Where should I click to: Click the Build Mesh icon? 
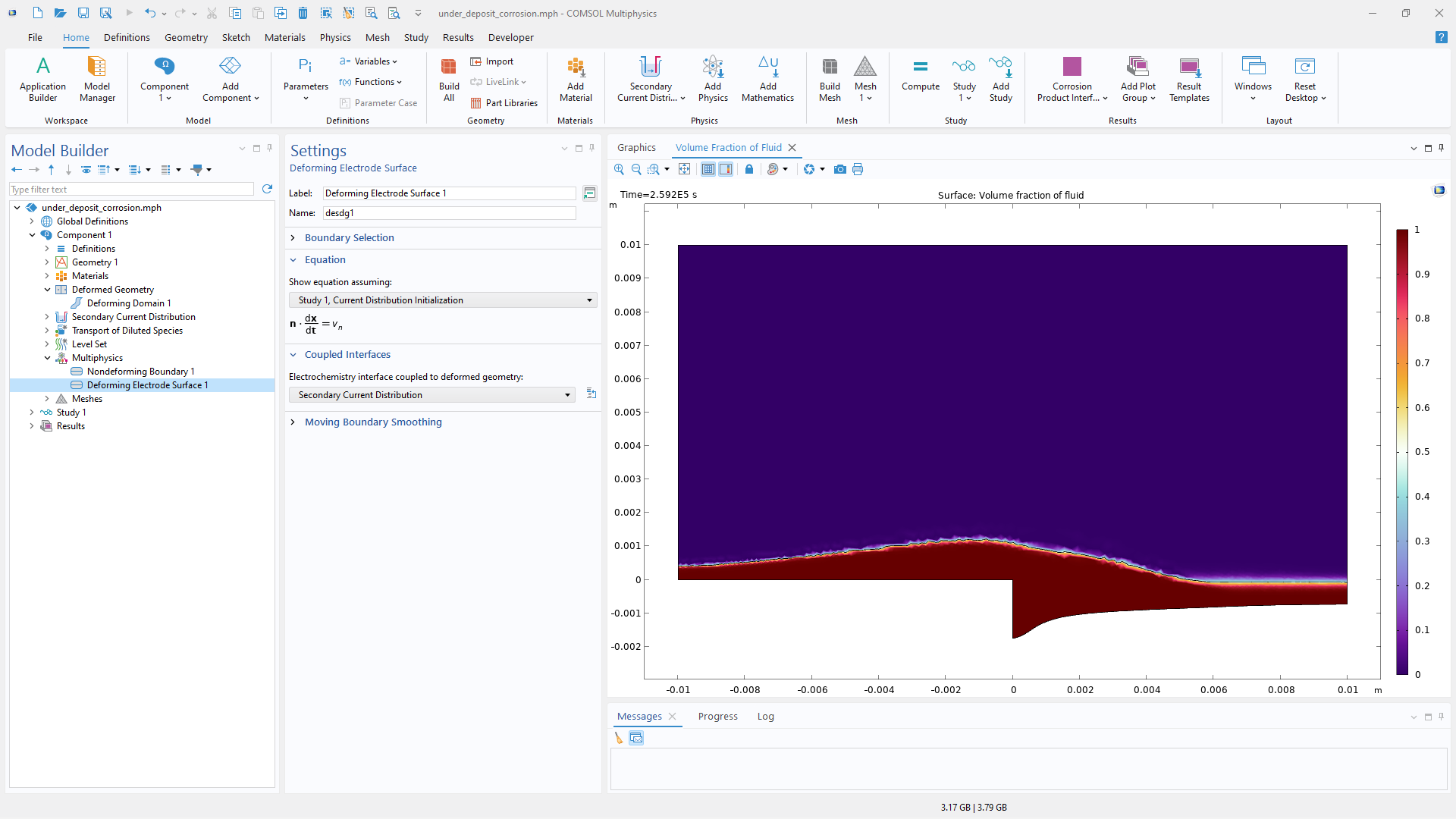pyautogui.click(x=830, y=78)
